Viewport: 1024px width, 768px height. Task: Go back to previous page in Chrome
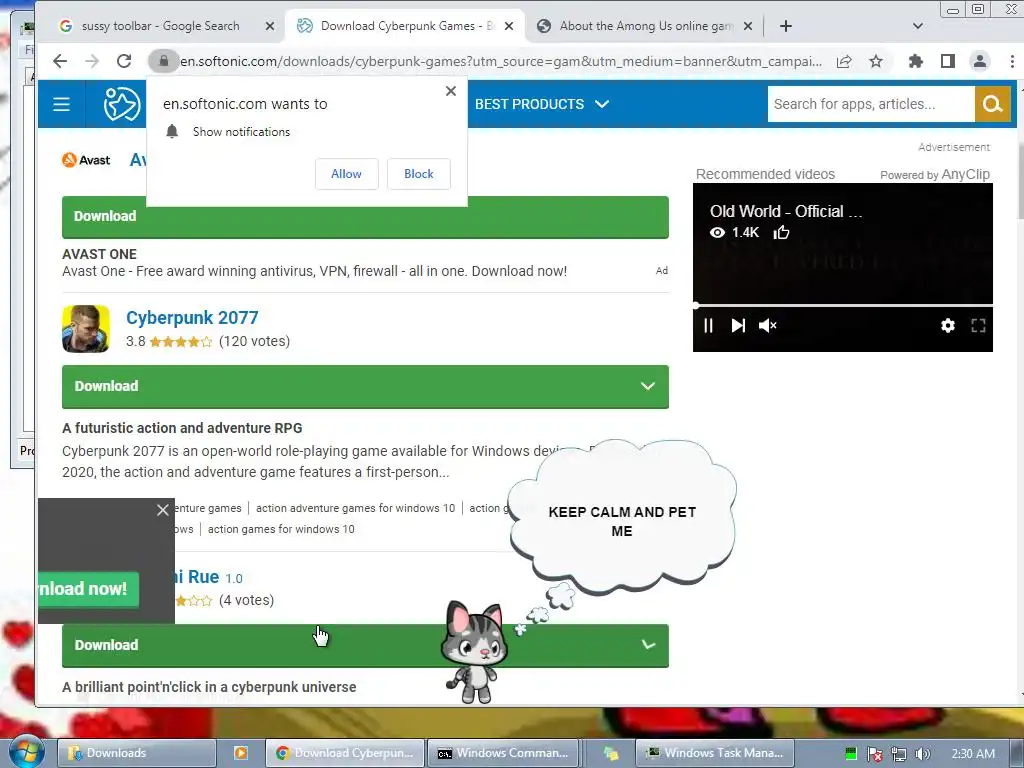click(60, 61)
